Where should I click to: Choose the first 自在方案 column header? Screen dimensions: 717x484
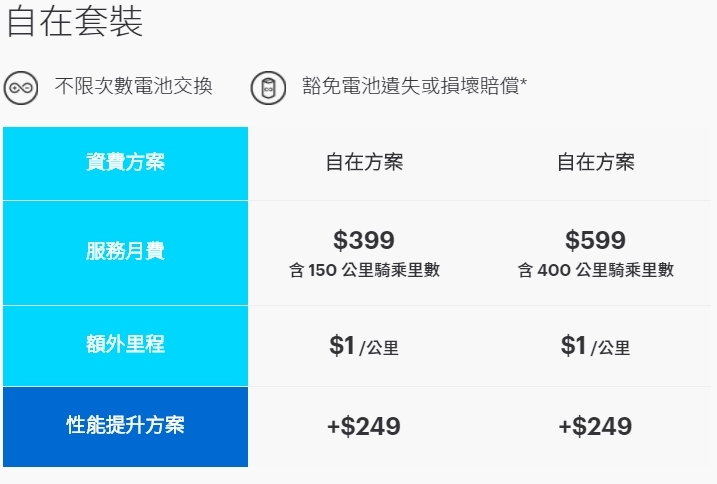pos(364,162)
